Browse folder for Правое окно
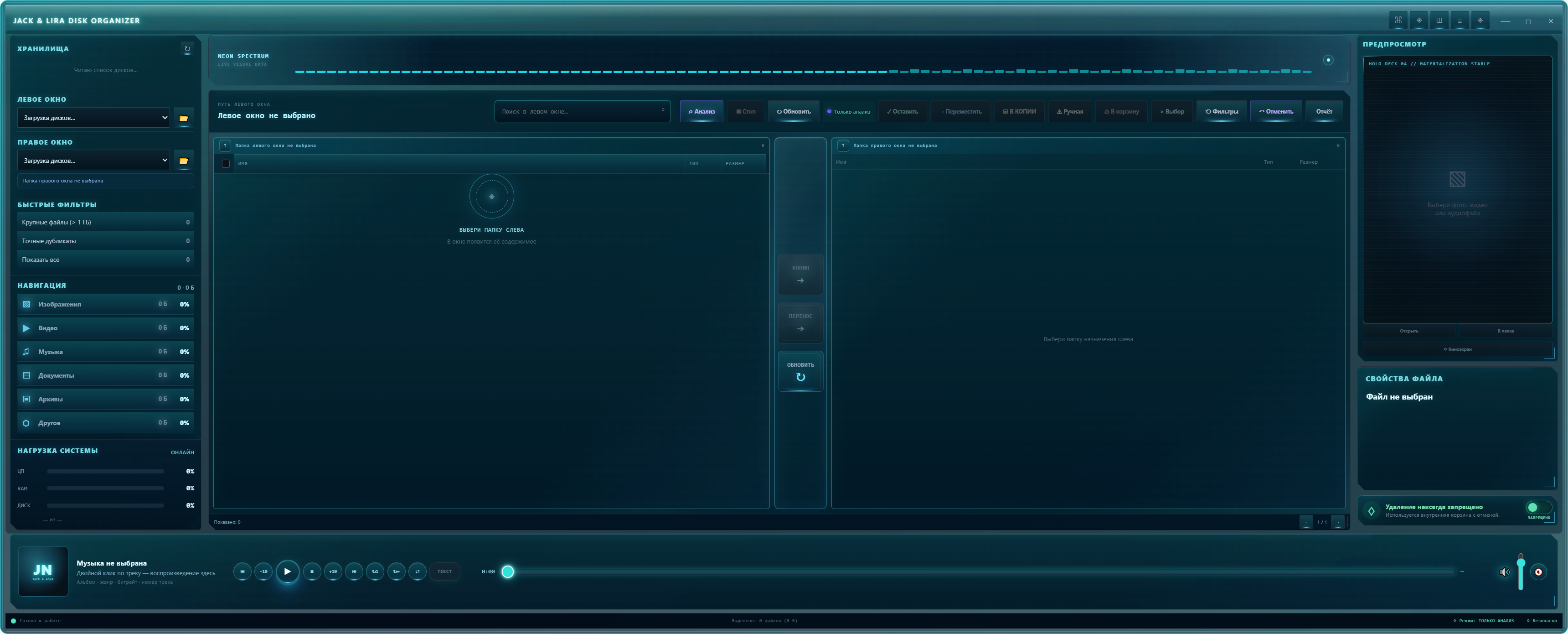The image size is (1568, 634). click(183, 161)
